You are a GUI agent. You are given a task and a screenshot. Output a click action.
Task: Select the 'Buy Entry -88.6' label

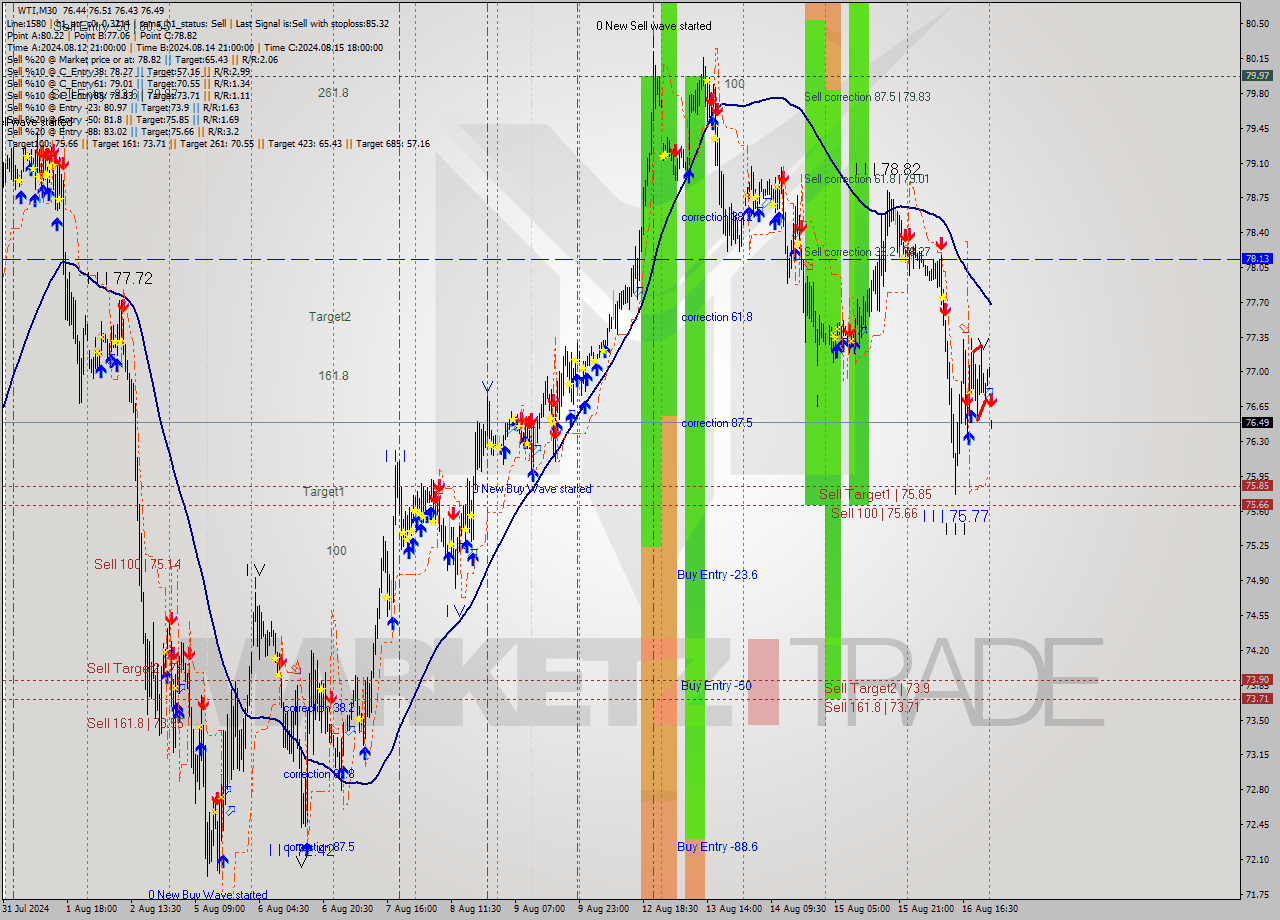click(717, 847)
